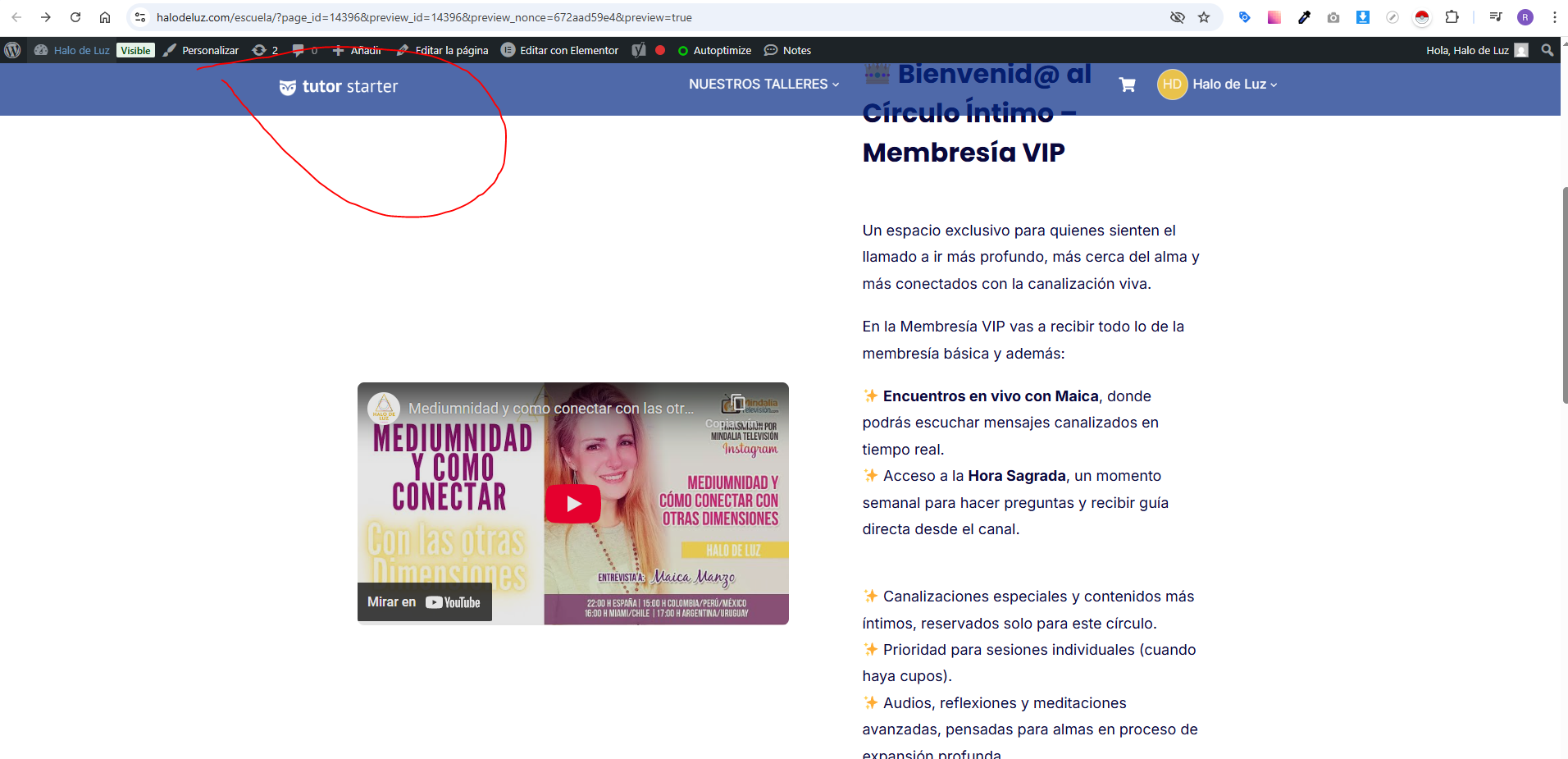The height and width of the screenshot is (759, 1568).
Task: Play the Mediumnidad YouTube video
Action: (x=573, y=504)
